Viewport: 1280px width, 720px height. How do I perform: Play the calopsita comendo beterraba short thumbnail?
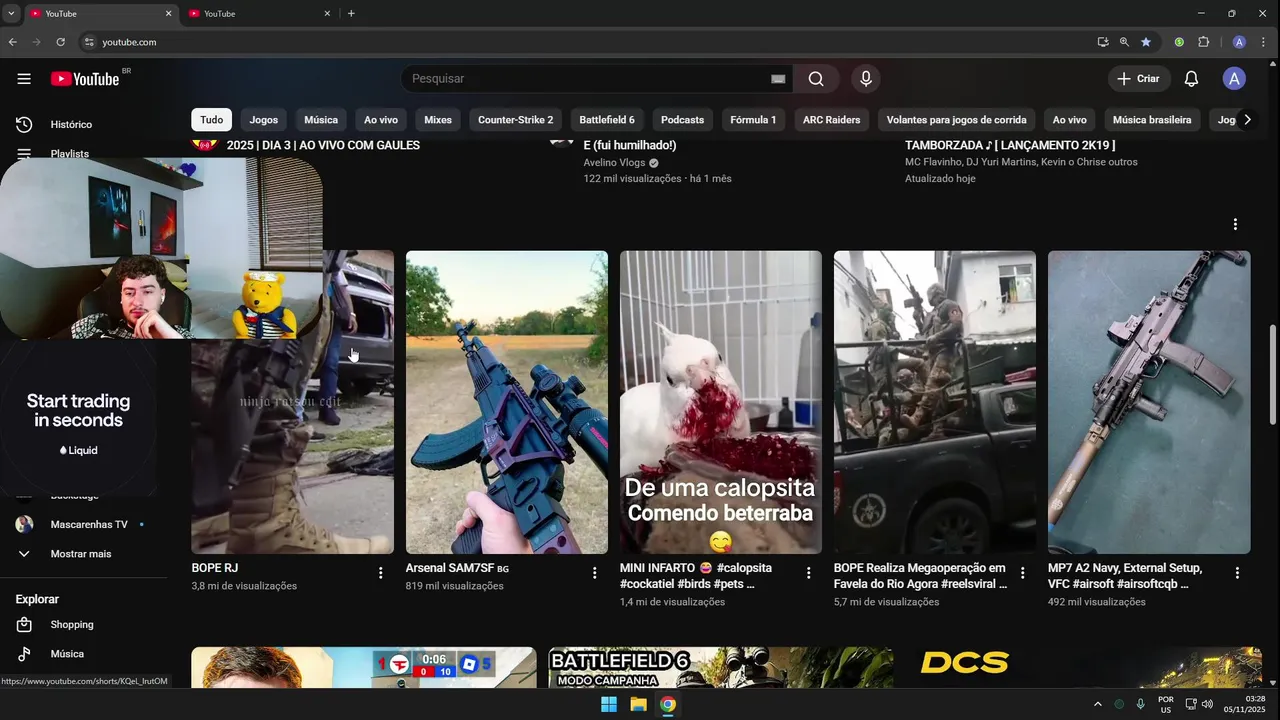[x=721, y=402]
